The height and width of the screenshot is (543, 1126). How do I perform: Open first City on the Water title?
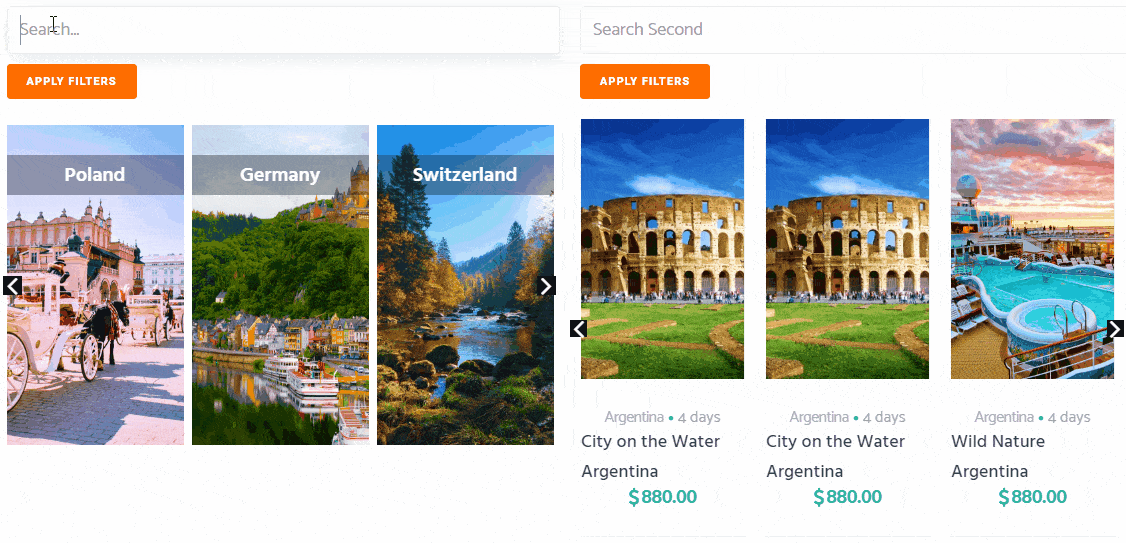pos(651,441)
